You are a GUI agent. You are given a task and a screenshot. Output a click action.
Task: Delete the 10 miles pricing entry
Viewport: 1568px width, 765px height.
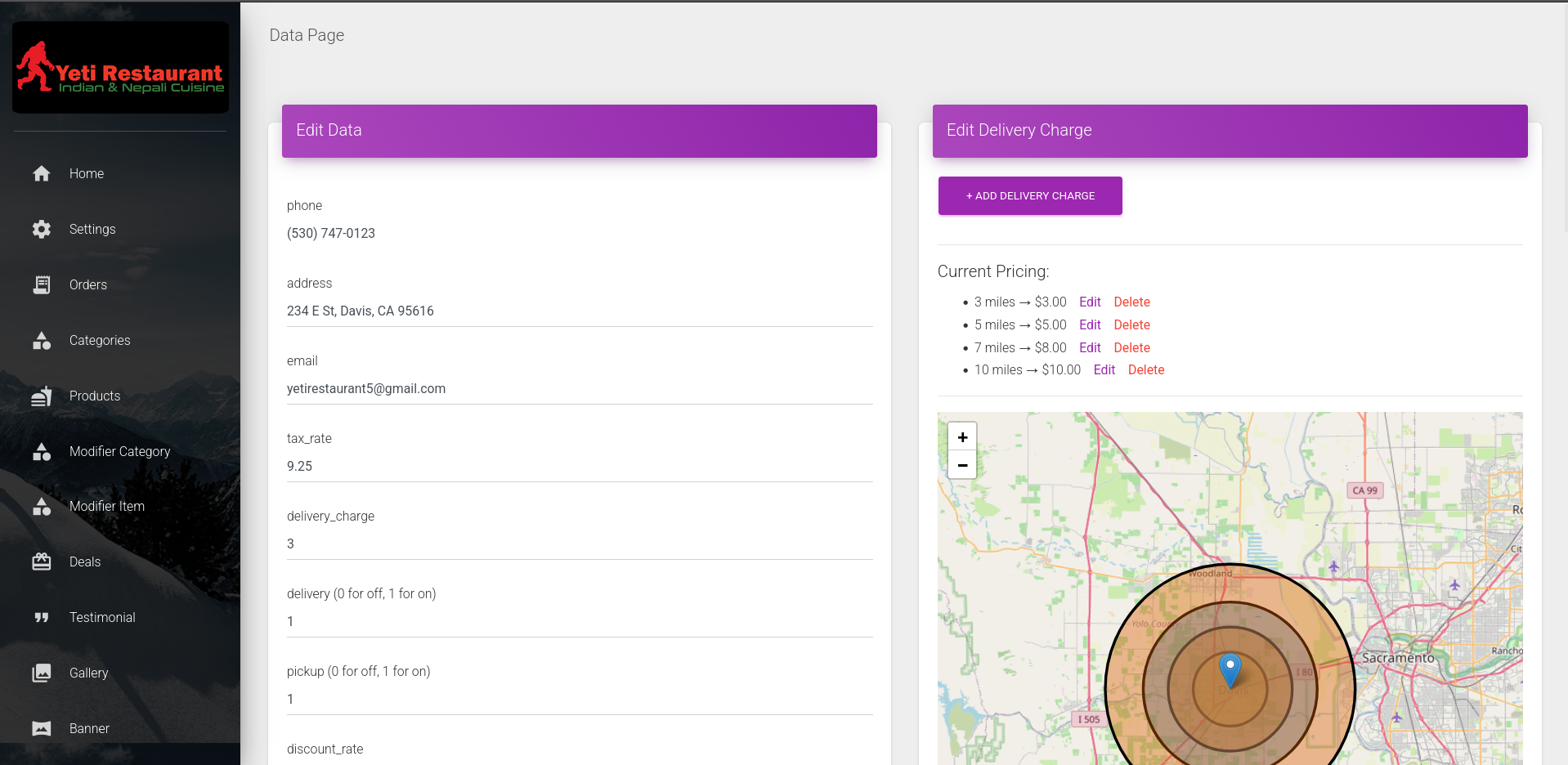pyautogui.click(x=1146, y=369)
